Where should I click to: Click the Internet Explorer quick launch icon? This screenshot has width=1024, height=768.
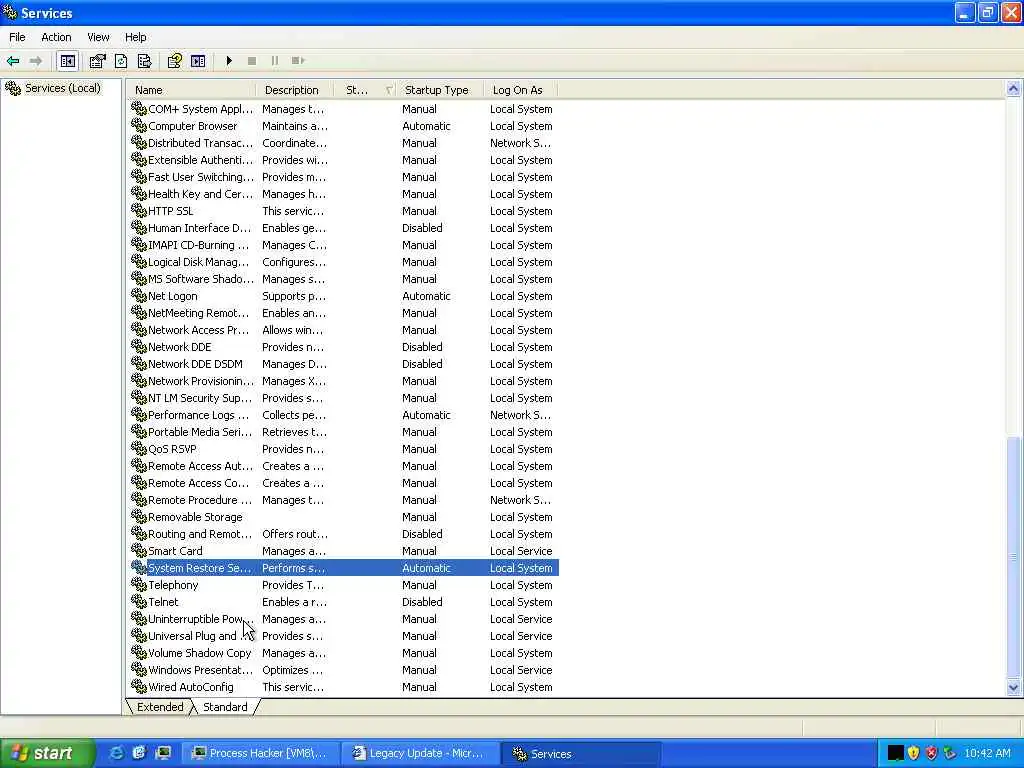pos(116,753)
